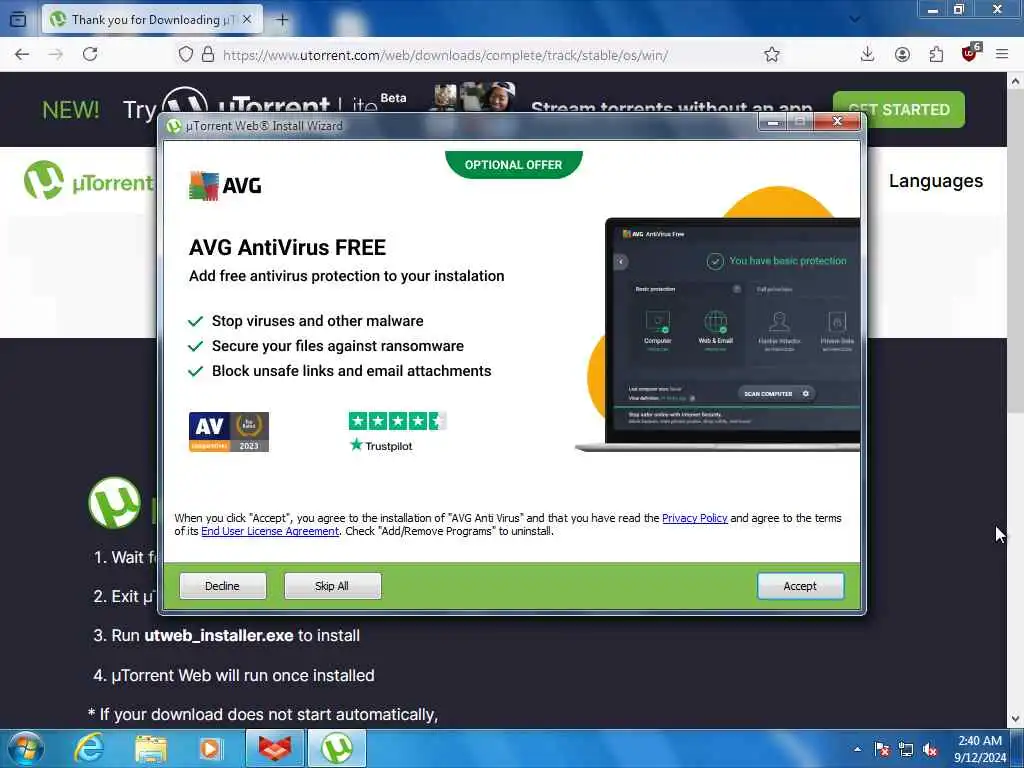This screenshot has width=1024, height=768.
Task: Open the Firefox hamburger application menu
Action: click(1002, 54)
